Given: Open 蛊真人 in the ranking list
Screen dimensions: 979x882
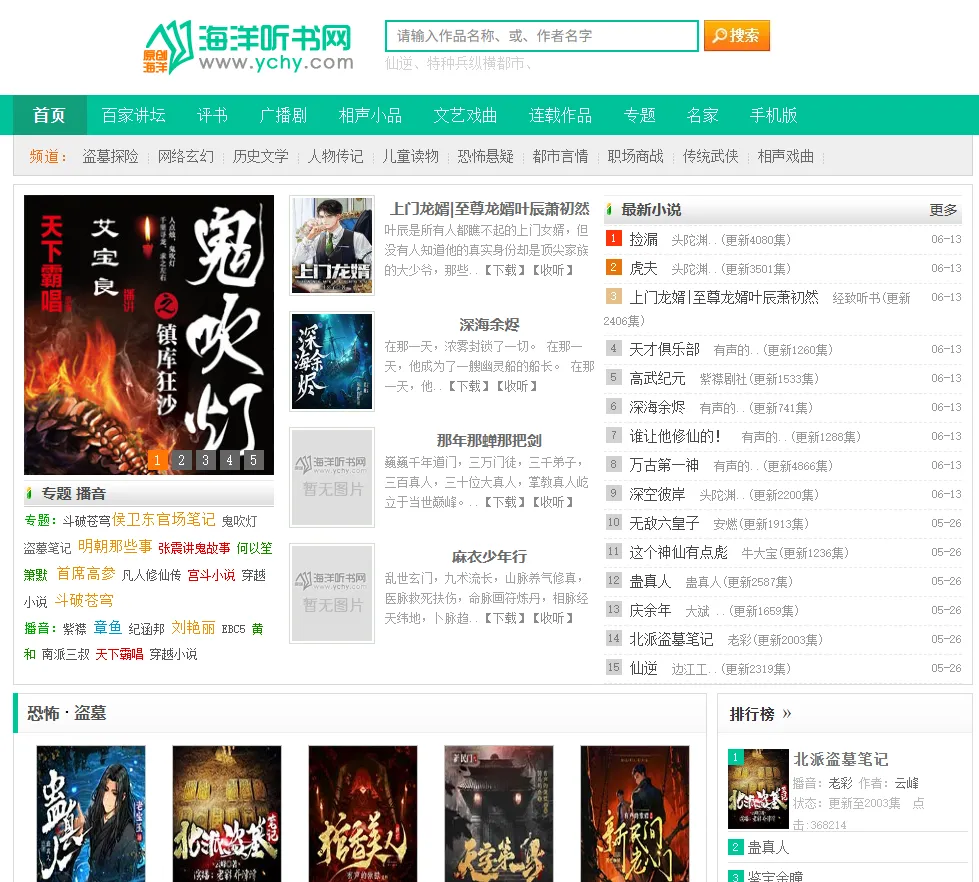Looking at the screenshot, I should pos(769,848).
